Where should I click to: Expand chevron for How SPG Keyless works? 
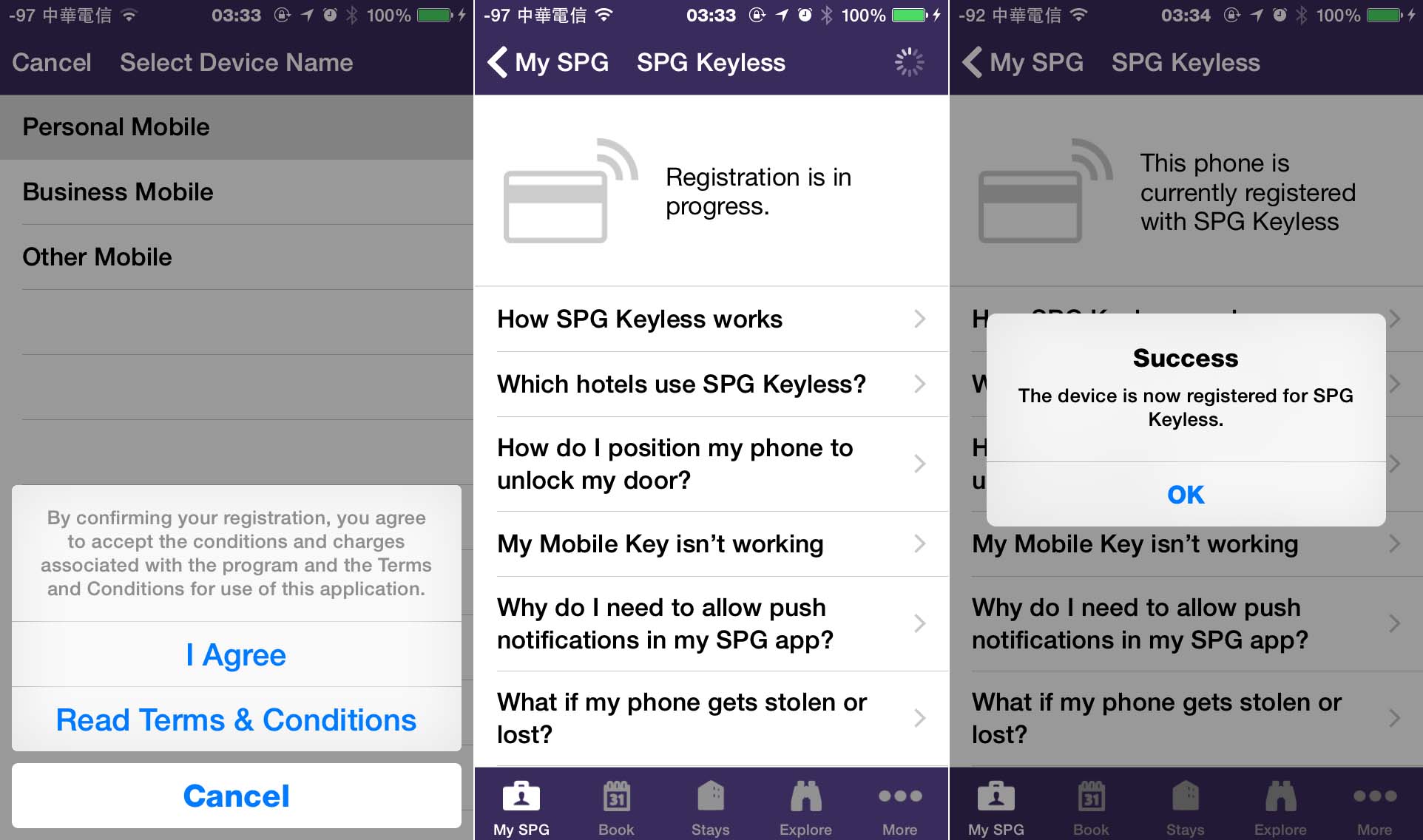point(919,319)
